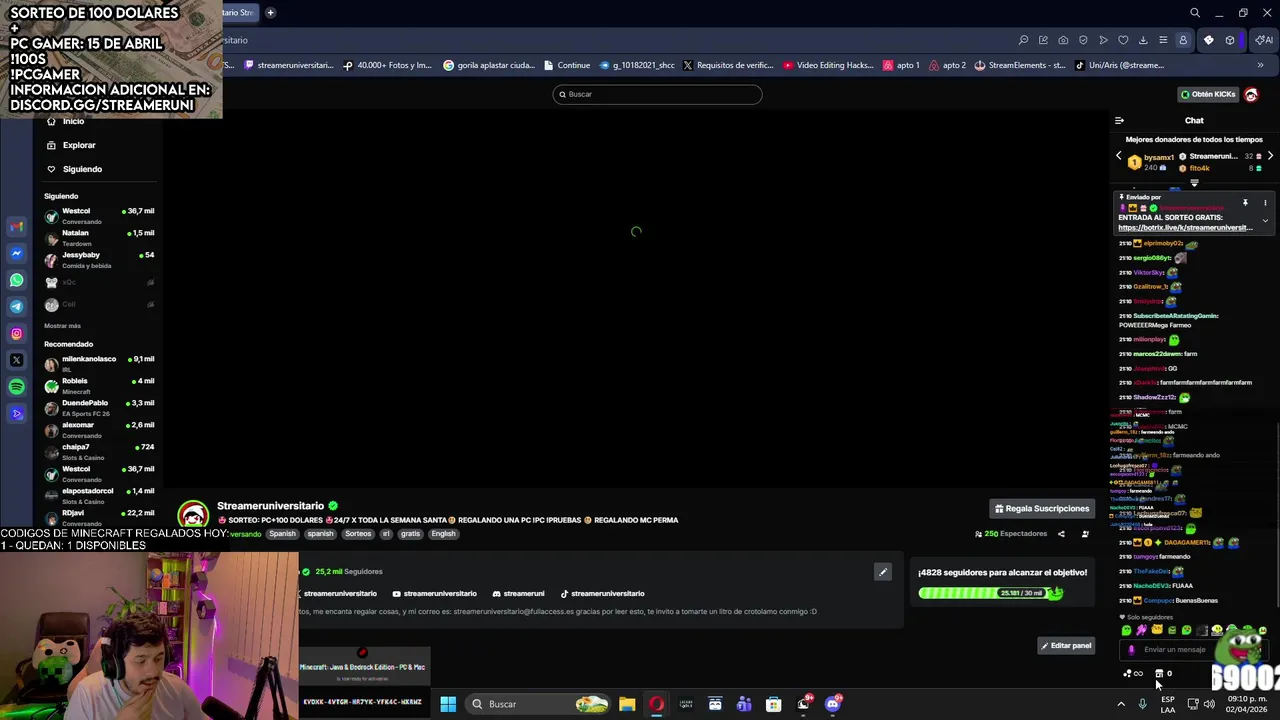Expand the pinned chat message chevron
The height and width of the screenshot is (720, 1280).
[x=1265, y=221]
